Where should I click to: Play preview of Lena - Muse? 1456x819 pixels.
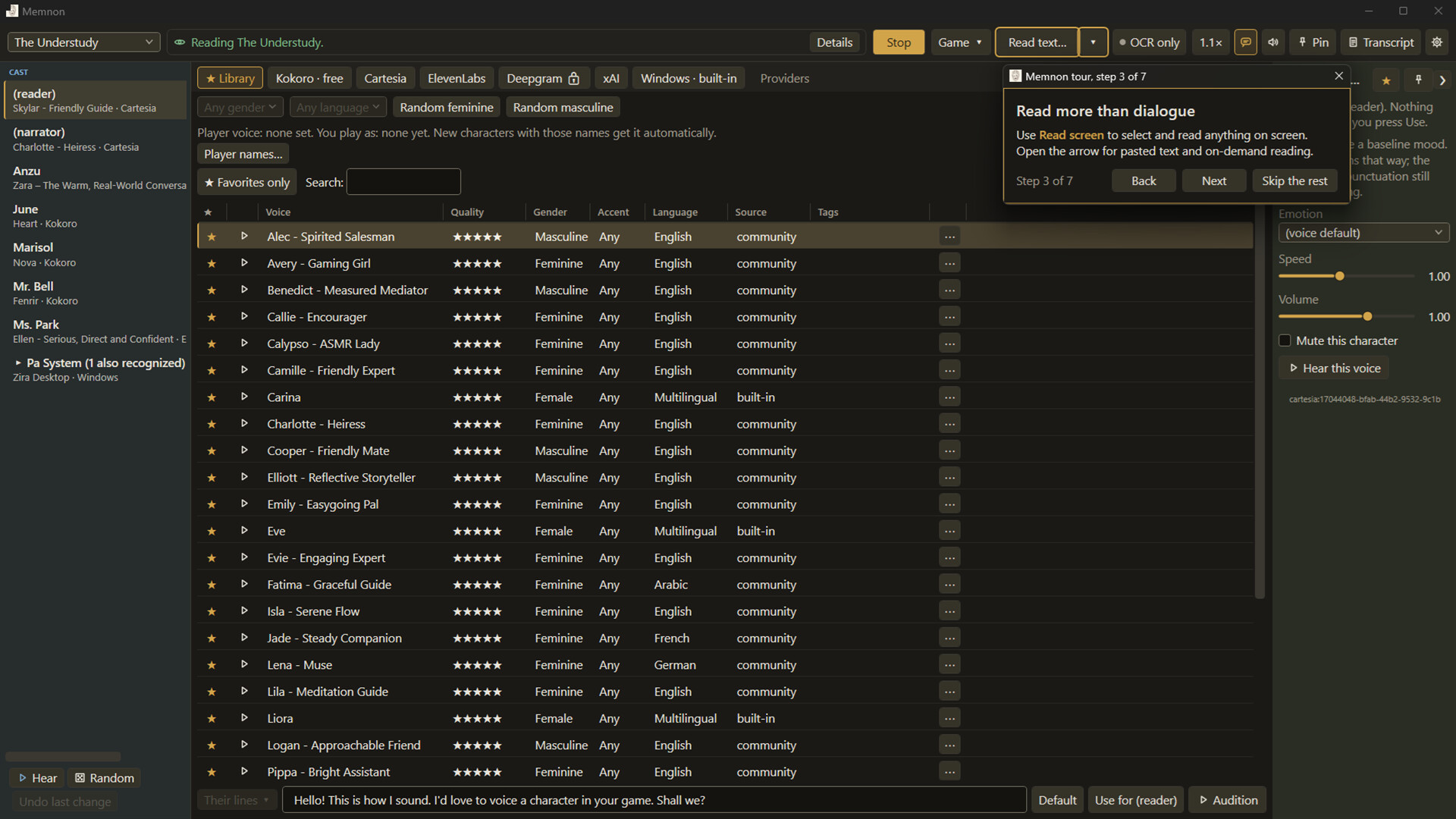pos(244,665)
